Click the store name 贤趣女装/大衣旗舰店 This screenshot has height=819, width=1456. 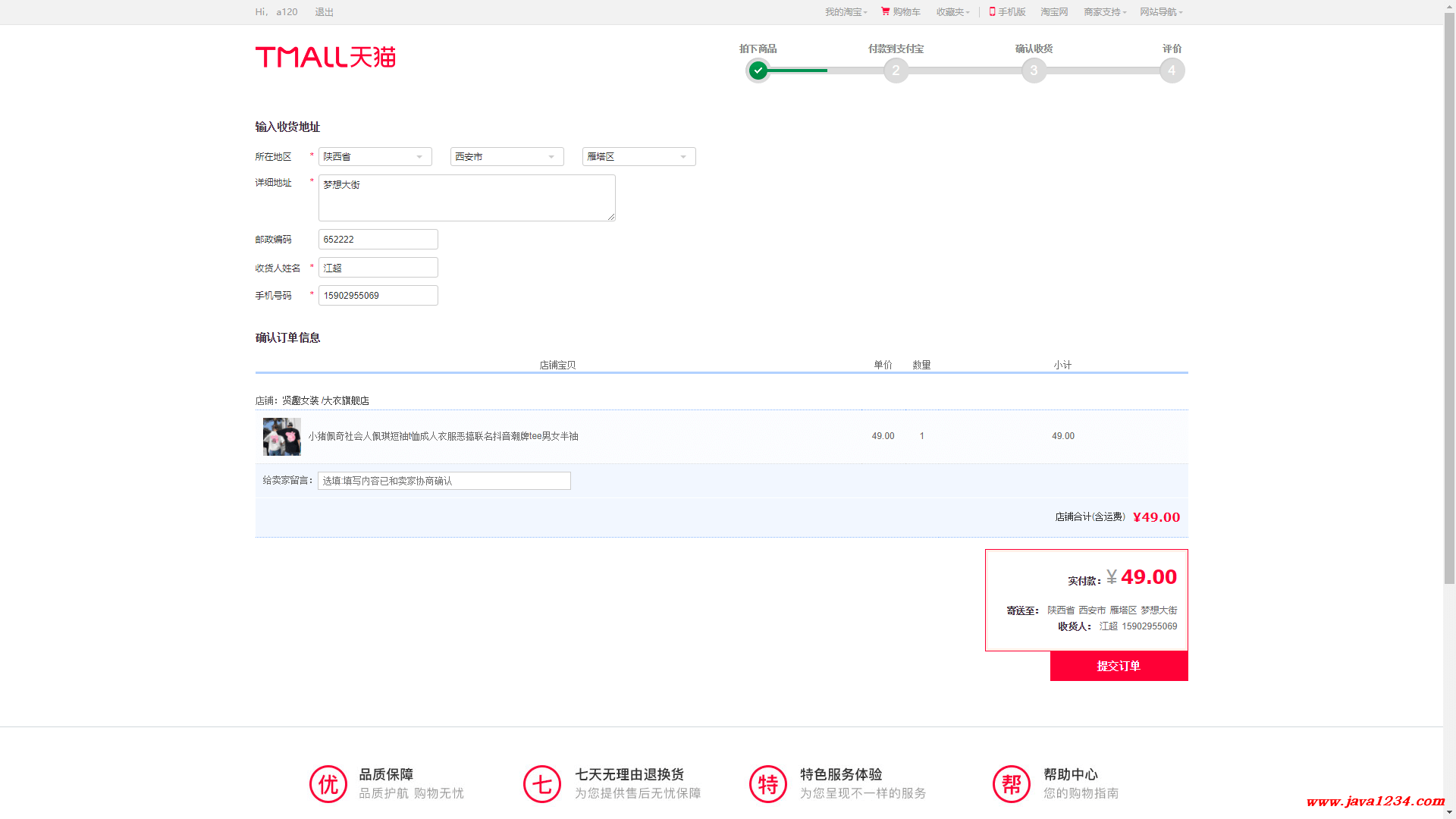point(326,400)
